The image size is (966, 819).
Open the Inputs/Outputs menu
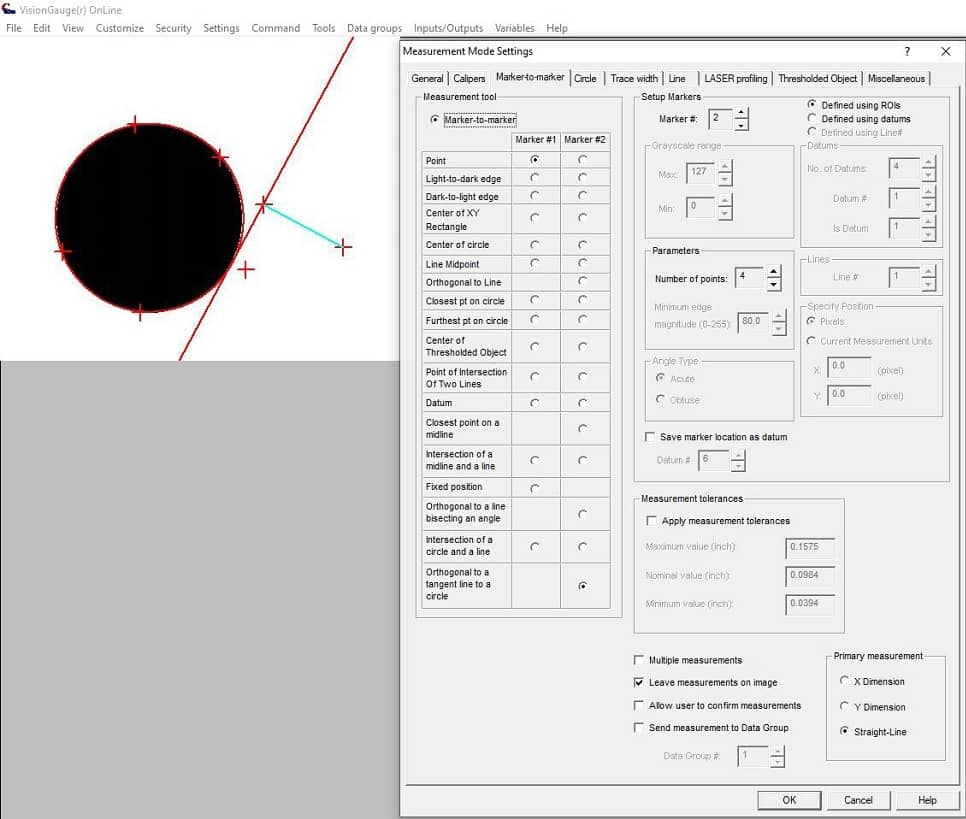coord(448,28)
